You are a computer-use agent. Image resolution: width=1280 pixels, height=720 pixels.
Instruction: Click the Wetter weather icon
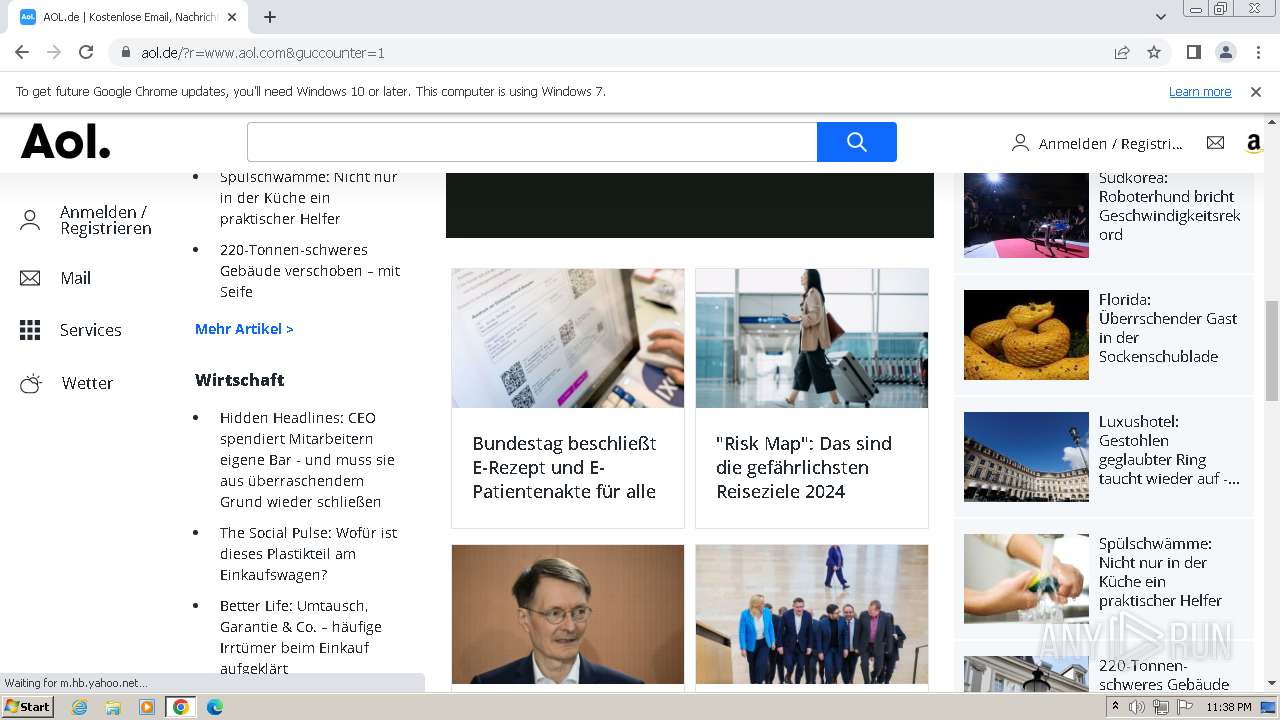[x=31, y=383]
